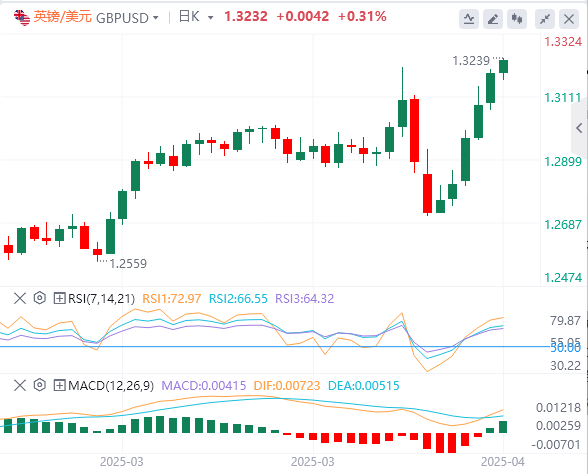This screenshot has width=588, height=474.
Task: Remove the MACD indicator with X
Action: 20,385
